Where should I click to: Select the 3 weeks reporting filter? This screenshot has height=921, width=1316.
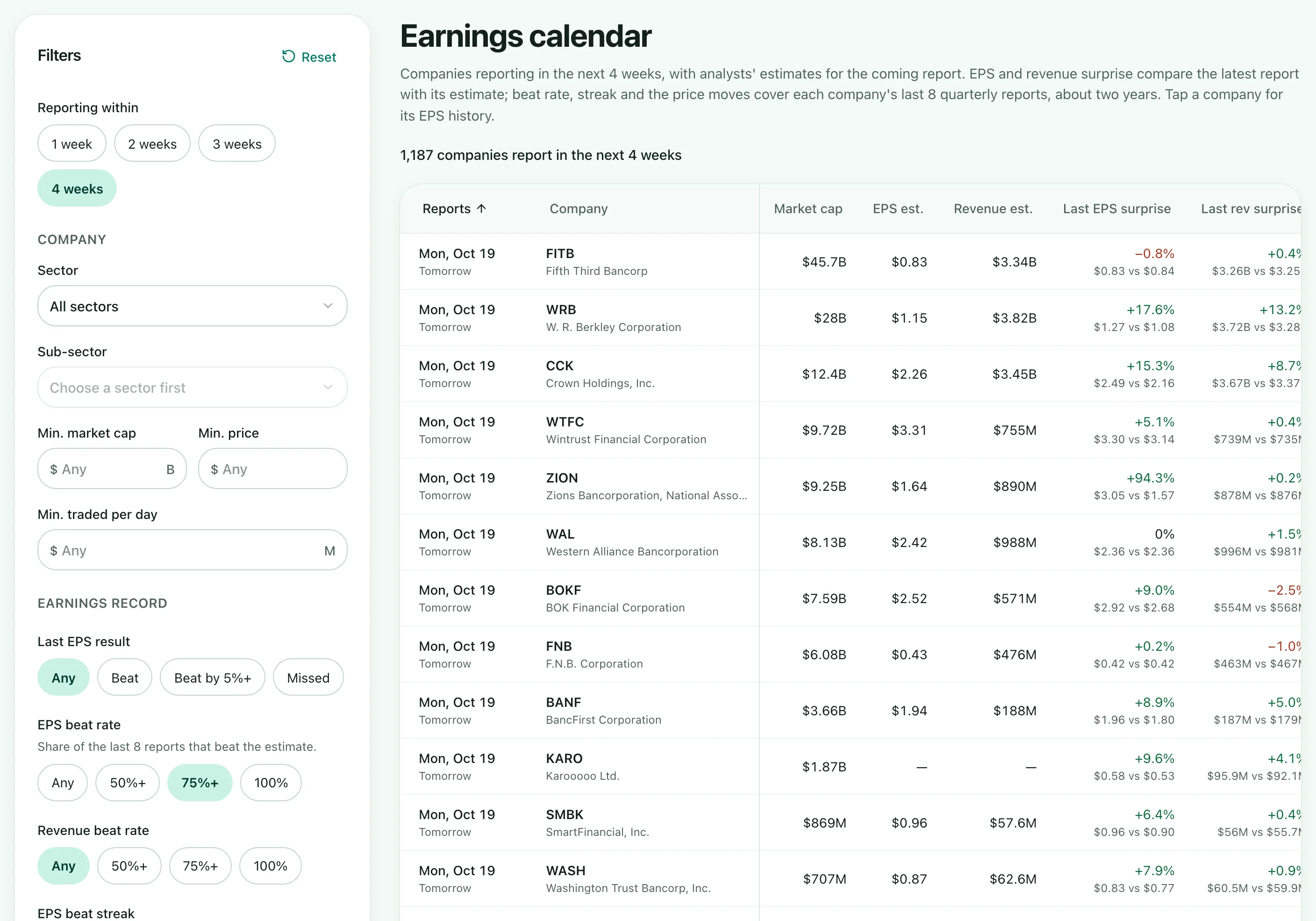tap(237, 144)
